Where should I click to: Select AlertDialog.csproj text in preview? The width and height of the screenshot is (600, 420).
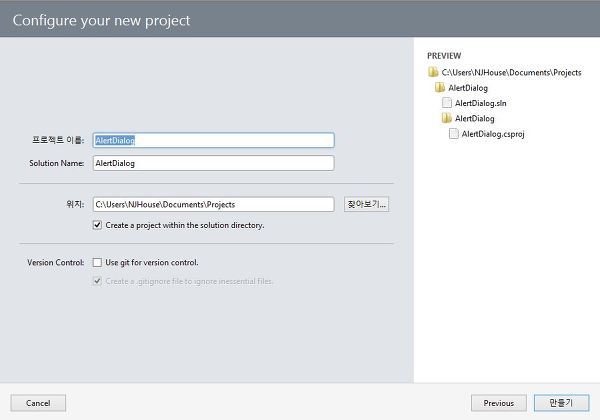click(493, 134)
